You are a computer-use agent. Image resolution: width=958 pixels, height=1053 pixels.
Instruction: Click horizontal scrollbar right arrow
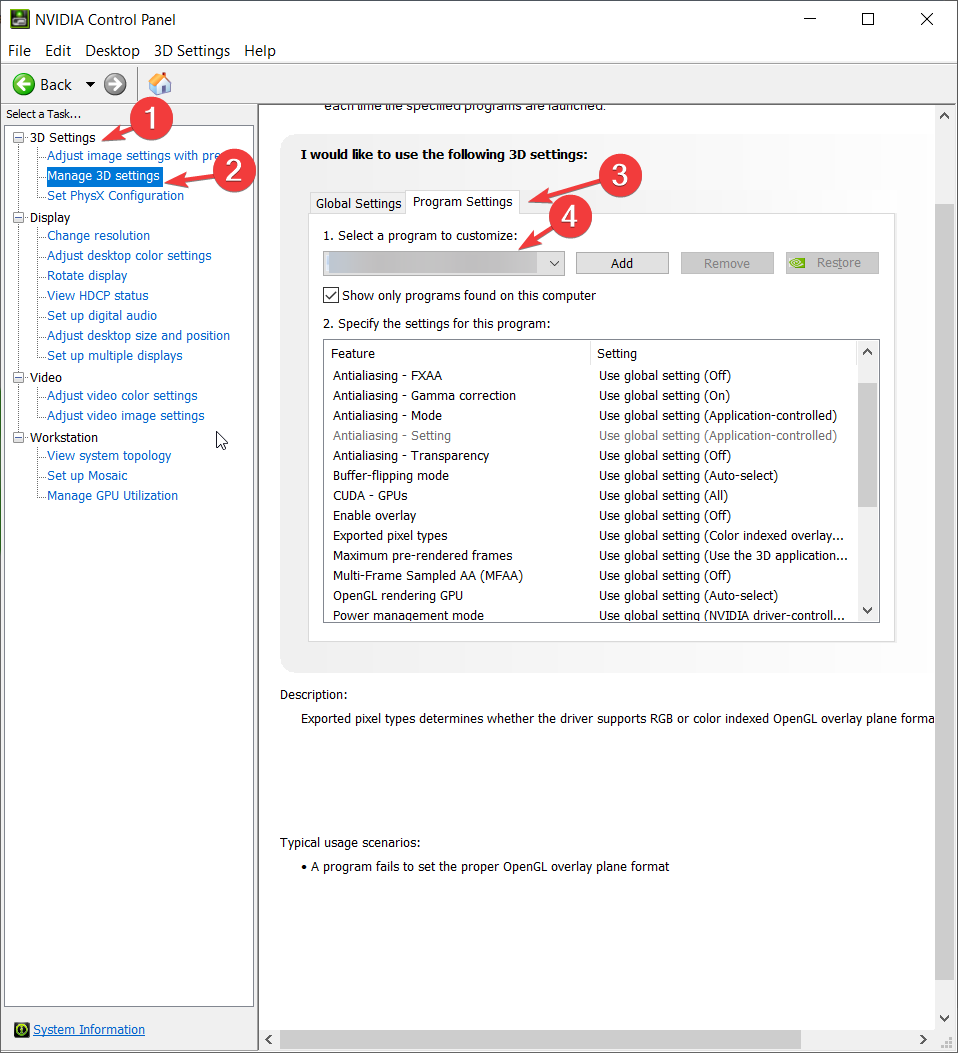click(923, 1040)
